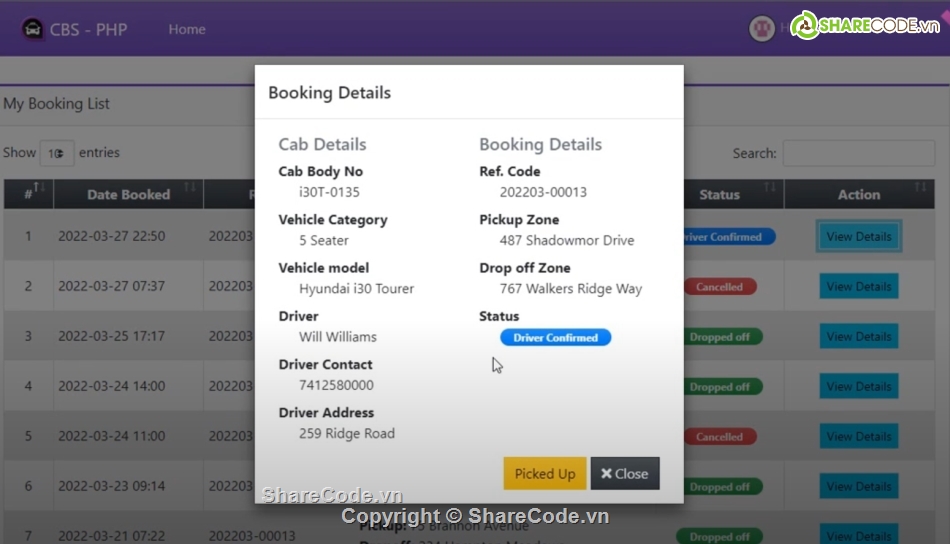The image size is (950, 544).
Task: Focus the Search input field
Action: [x=859, y=153]
